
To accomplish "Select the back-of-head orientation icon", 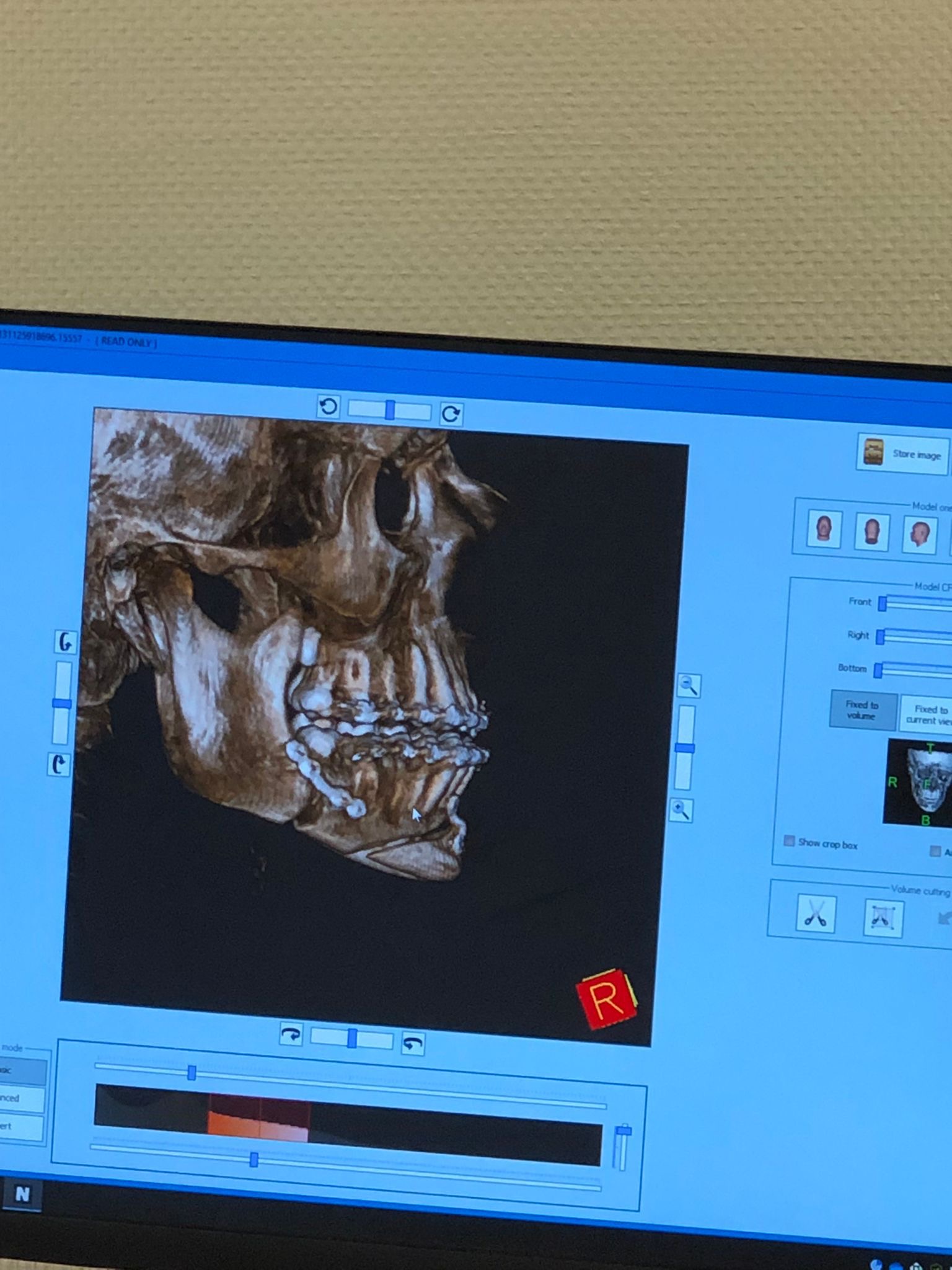I will pos(871,532).
